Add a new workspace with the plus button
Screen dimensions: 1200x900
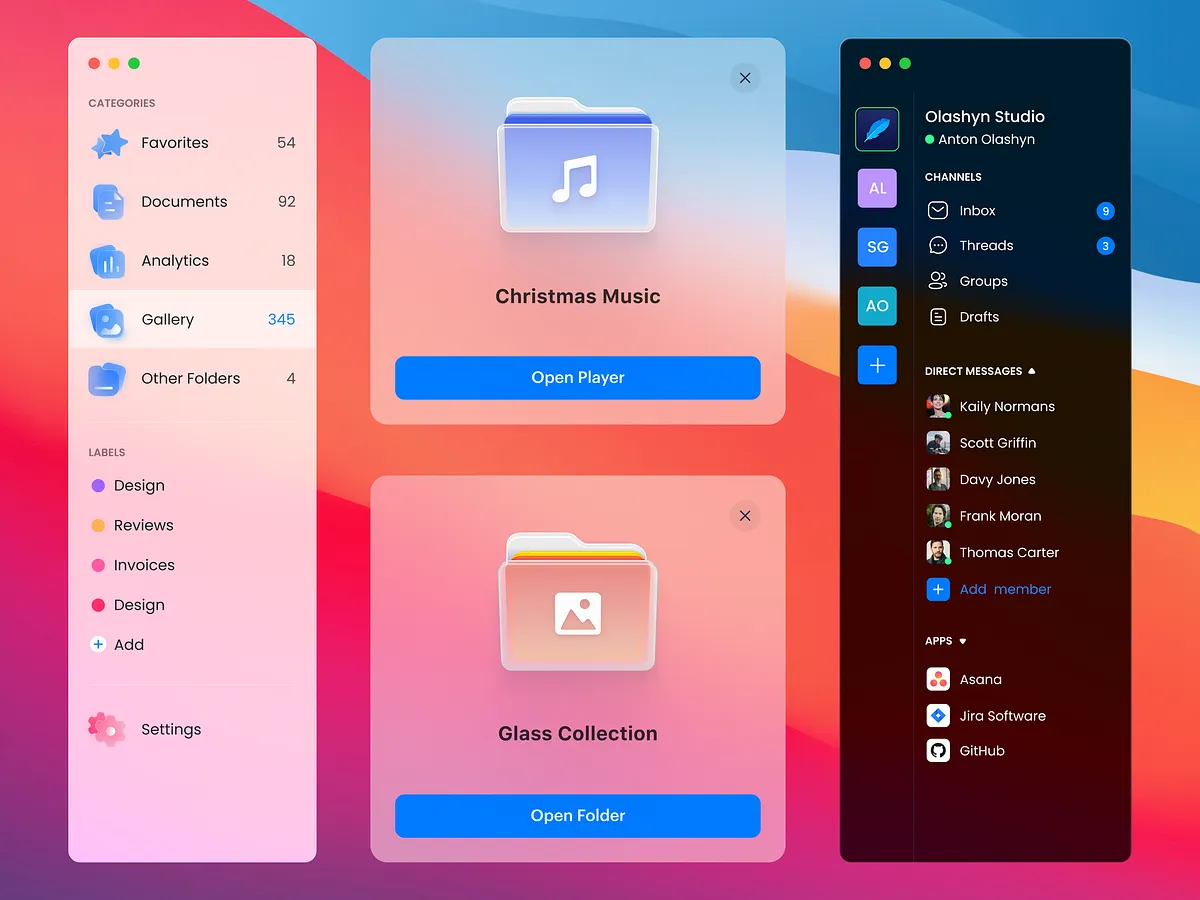pos(877,365)
